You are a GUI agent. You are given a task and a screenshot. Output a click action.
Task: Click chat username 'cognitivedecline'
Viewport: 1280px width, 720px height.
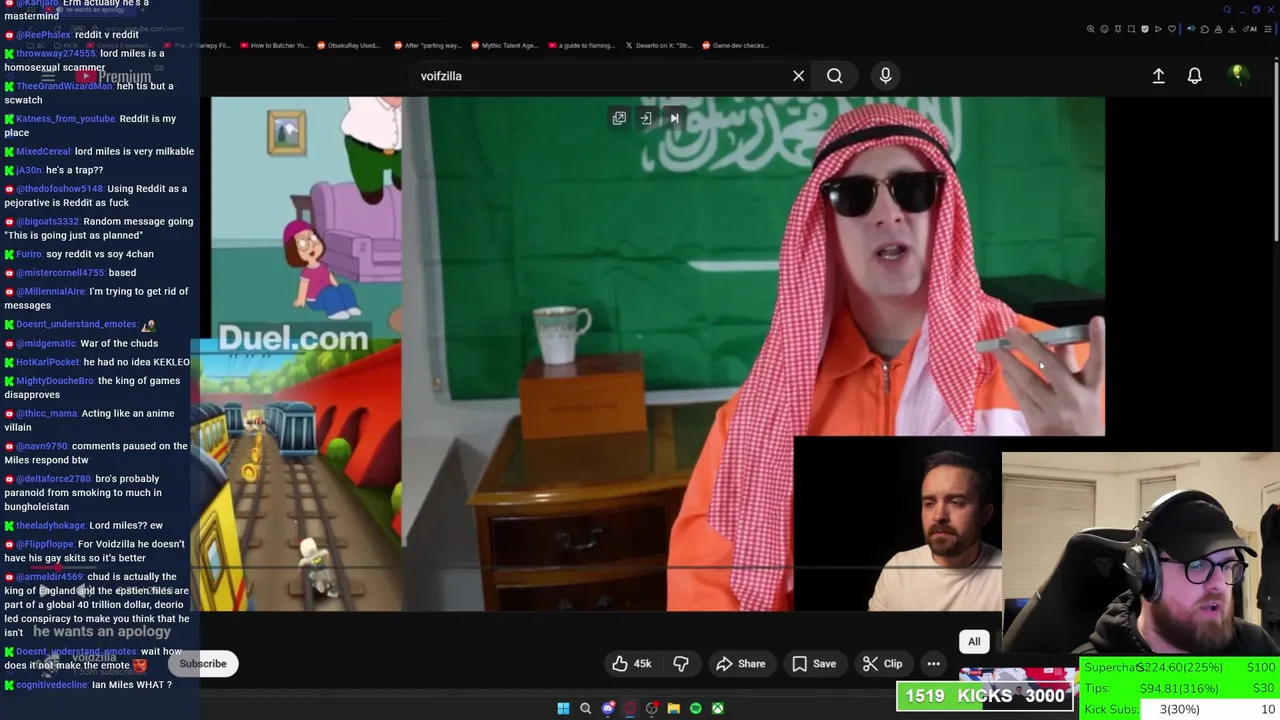(52, 685)
